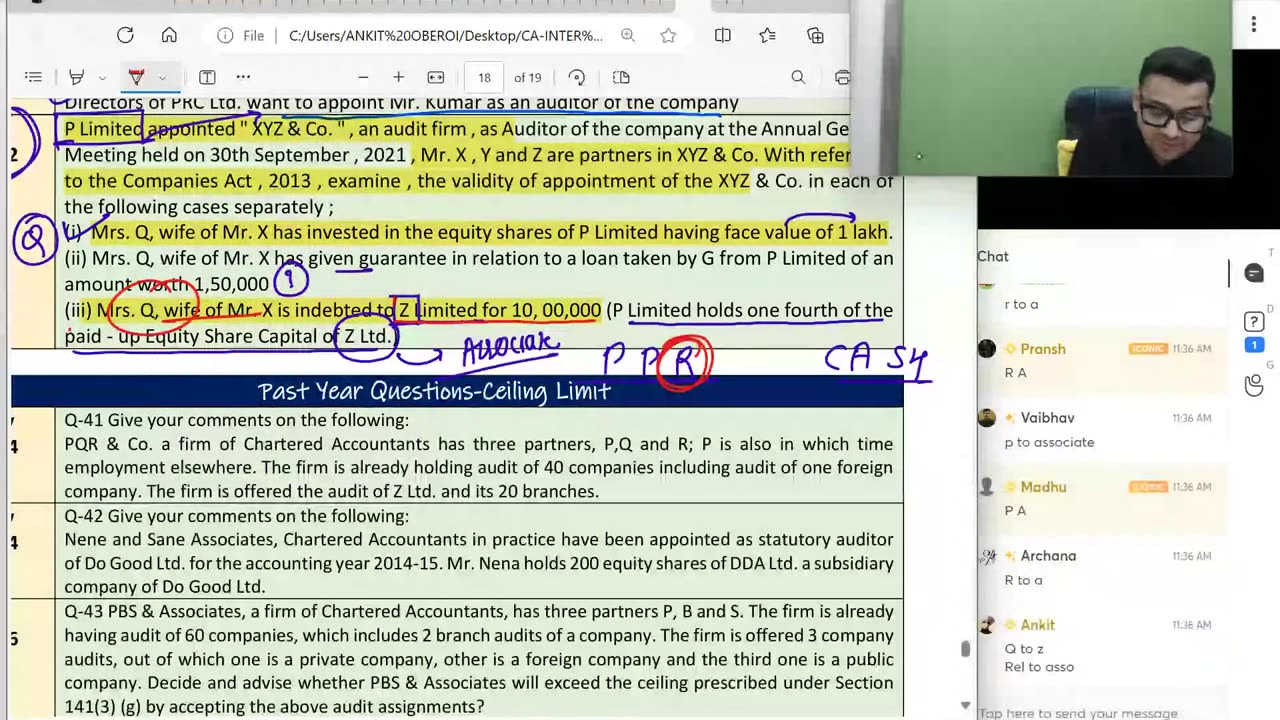Screen dimensions: 1280x720
Task: Click Vaibhav's name in the chat
Action: 1047,418
